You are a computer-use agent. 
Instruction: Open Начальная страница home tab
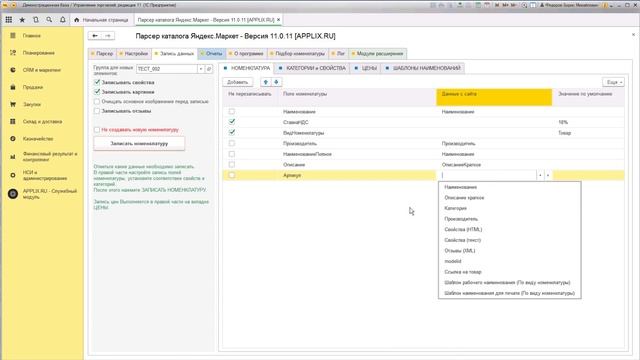tap(101, 20)
